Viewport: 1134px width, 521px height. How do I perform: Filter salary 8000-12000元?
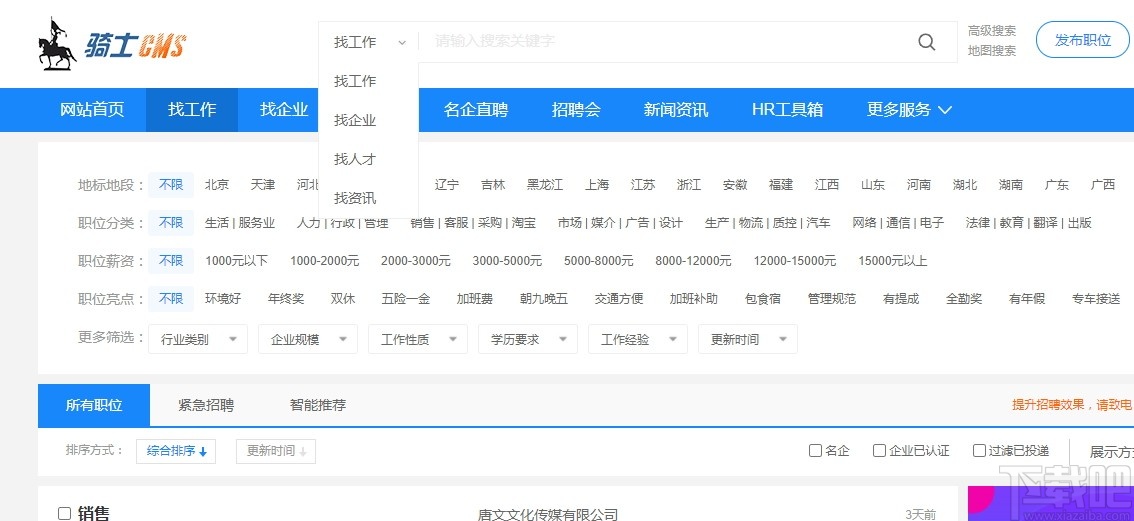pyautogui.click(x=693, y=260)
